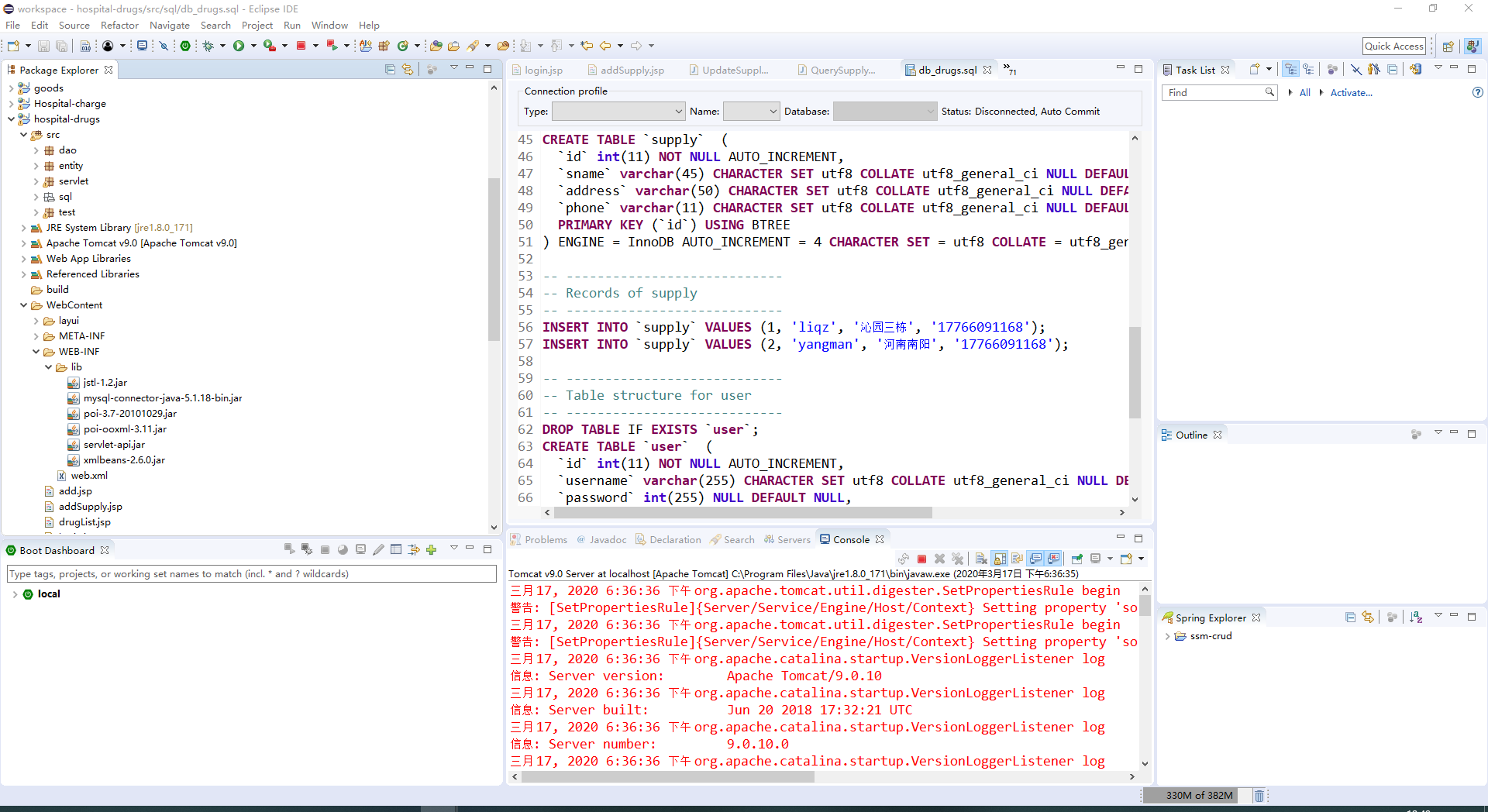Terminate Tomcat with Console red stop icon
This screenshot has width=1488, height=812.
tap(921, 559)
